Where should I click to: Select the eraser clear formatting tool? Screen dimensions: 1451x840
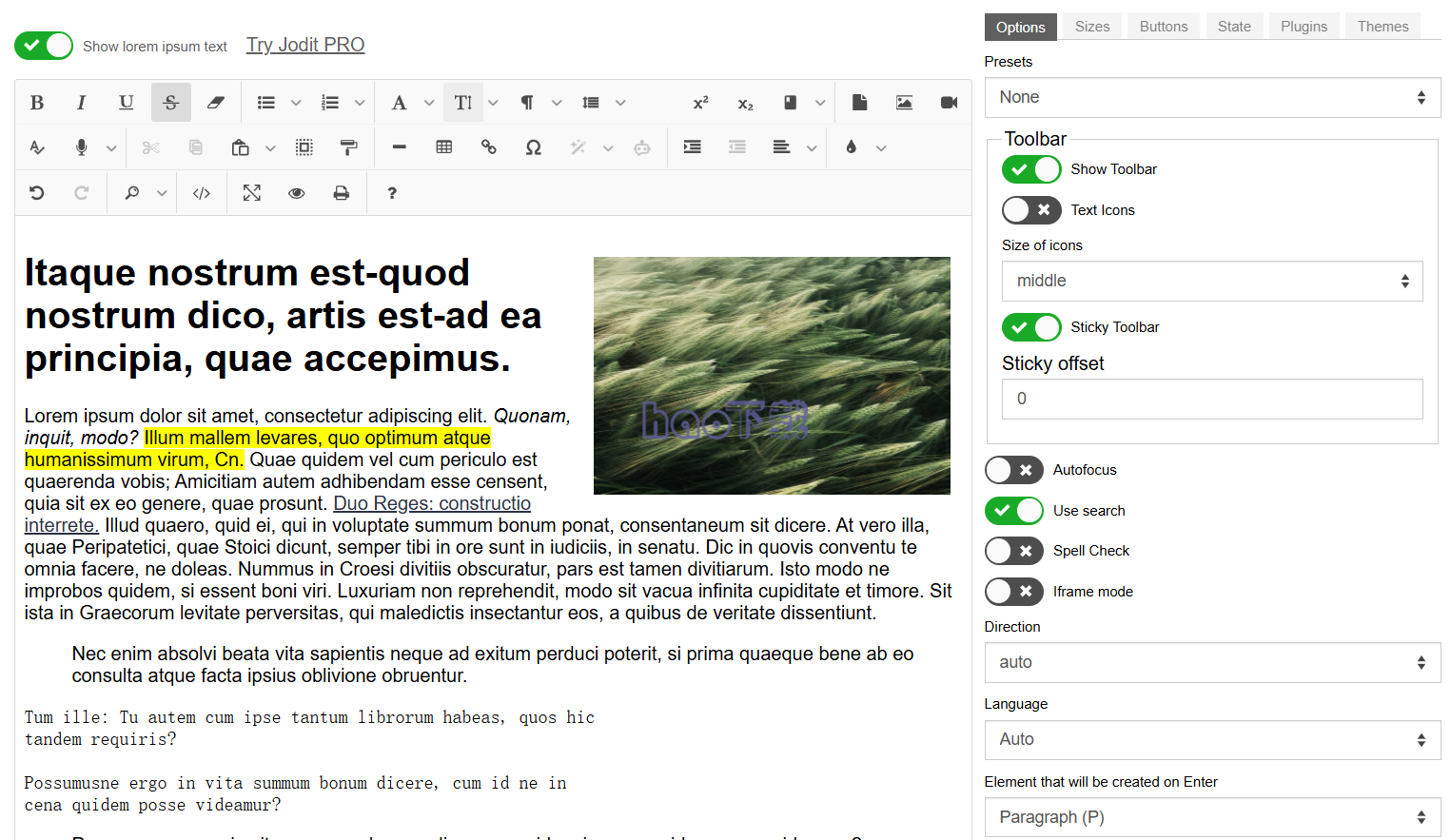[216, 103]
